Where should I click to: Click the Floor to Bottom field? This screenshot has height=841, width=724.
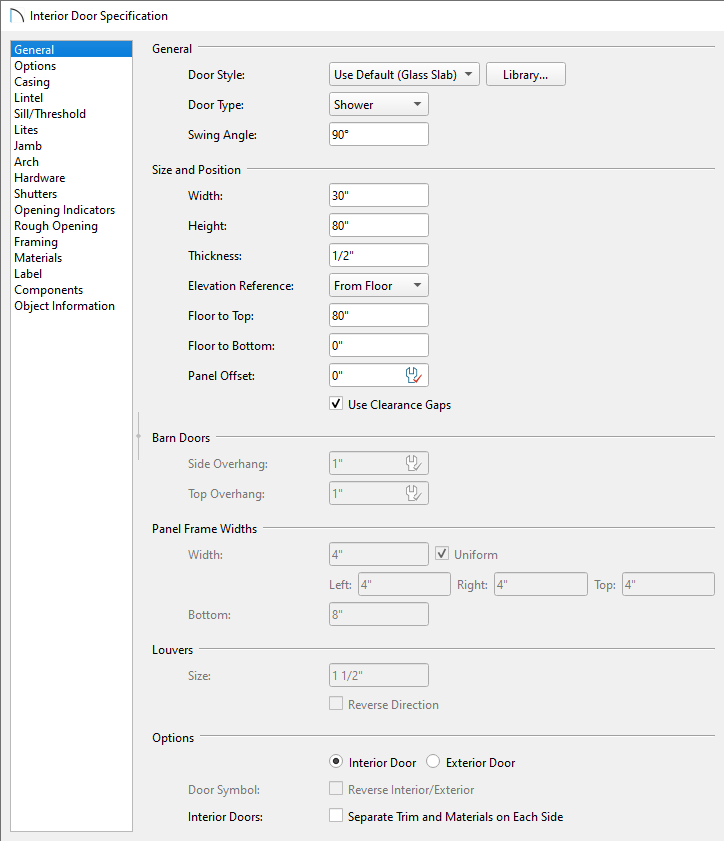pos(379,345)
